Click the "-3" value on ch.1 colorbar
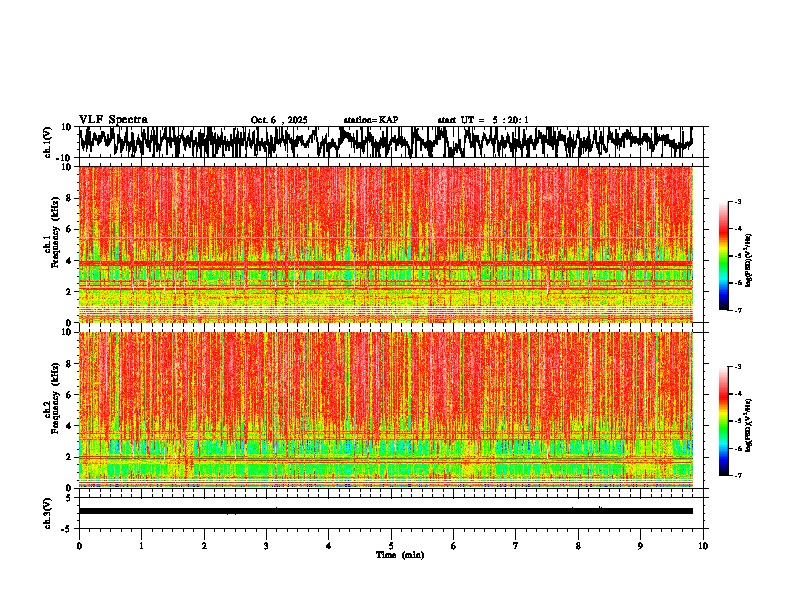This screenshot has height=612, width=792. (737, 201)
